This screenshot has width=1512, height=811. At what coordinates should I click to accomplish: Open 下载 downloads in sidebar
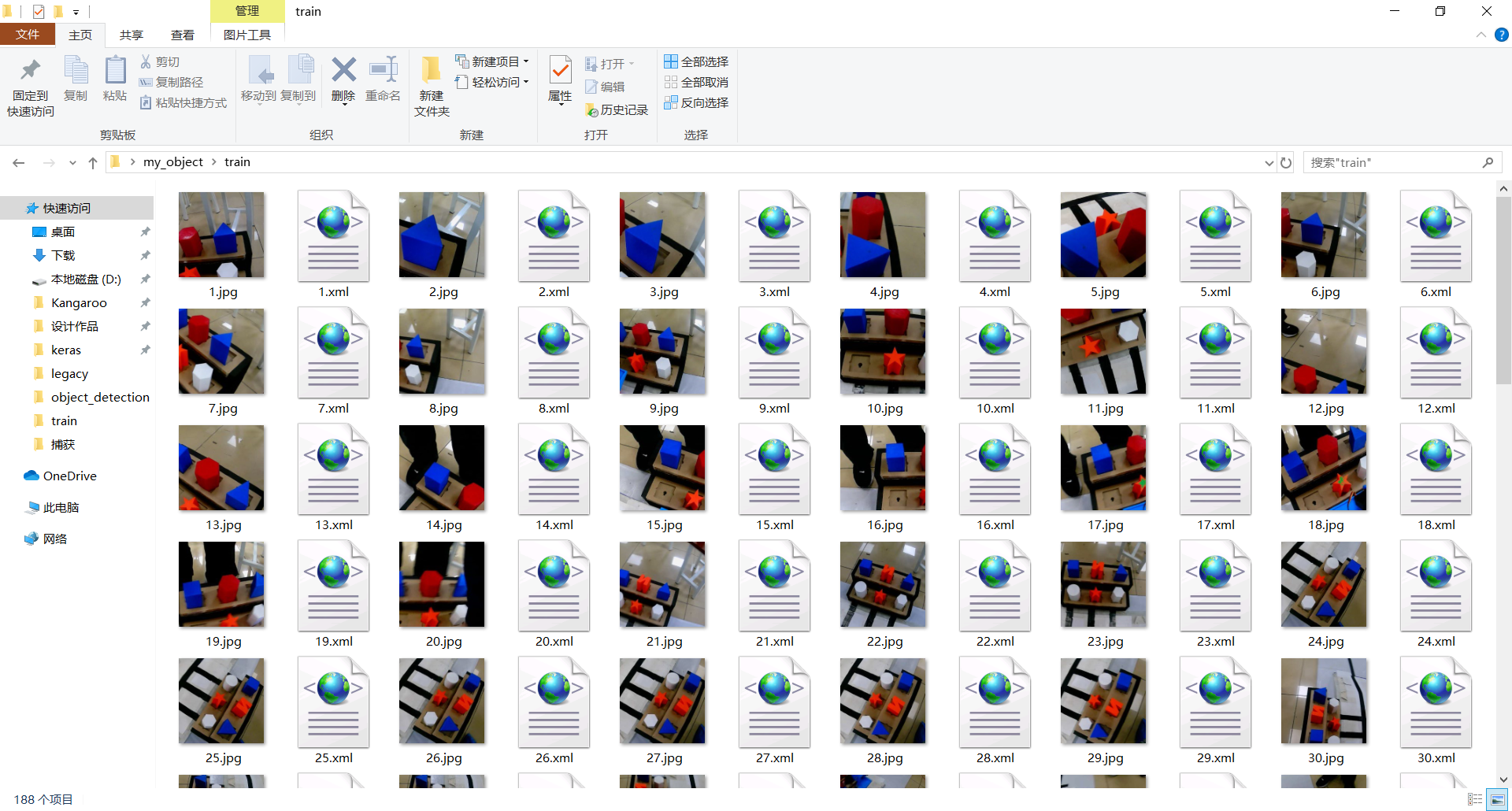tap(63, 255)
